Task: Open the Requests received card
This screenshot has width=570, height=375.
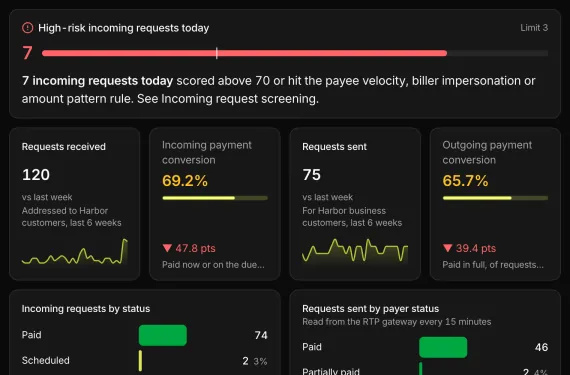Action: pos(75,204)
